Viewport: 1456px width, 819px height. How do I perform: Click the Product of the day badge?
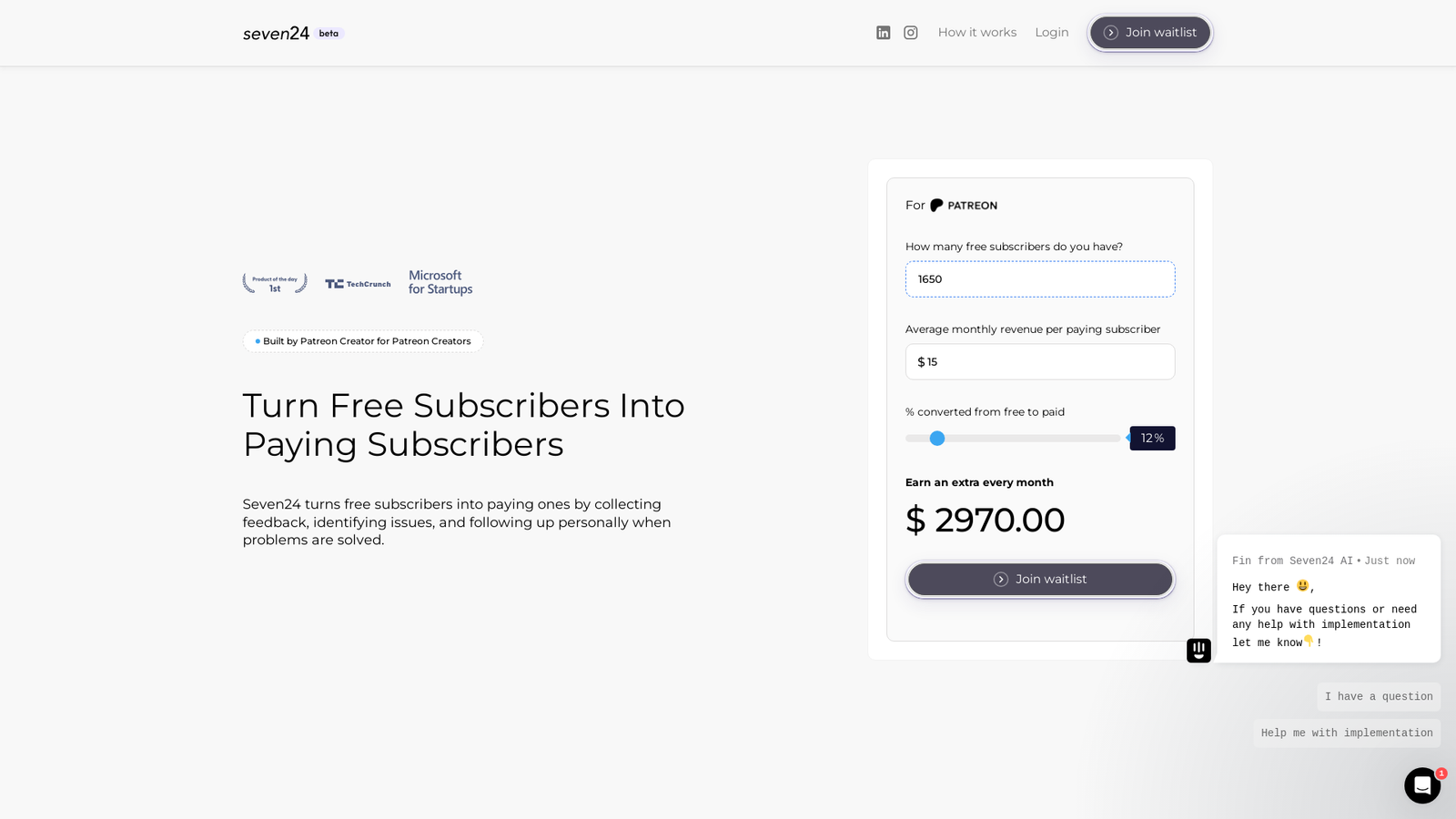click(275, 283)
